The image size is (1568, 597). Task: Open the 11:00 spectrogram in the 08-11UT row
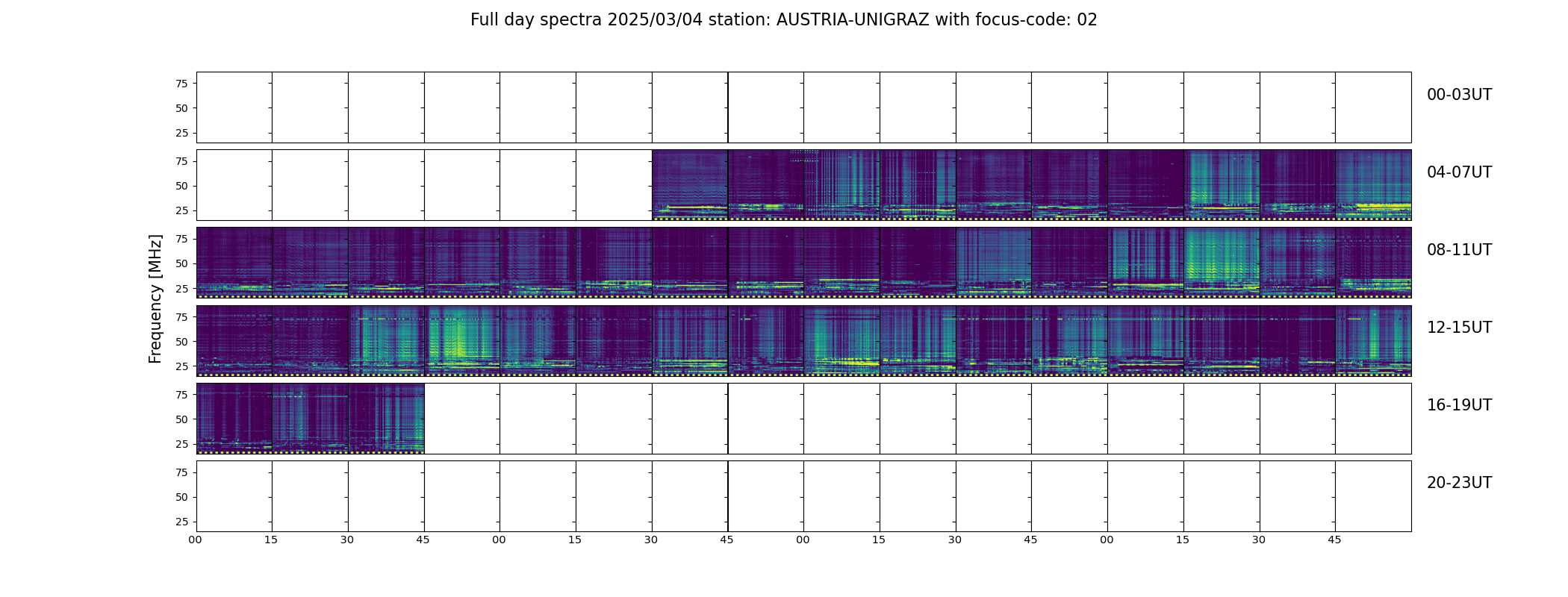pos(1145,263)
